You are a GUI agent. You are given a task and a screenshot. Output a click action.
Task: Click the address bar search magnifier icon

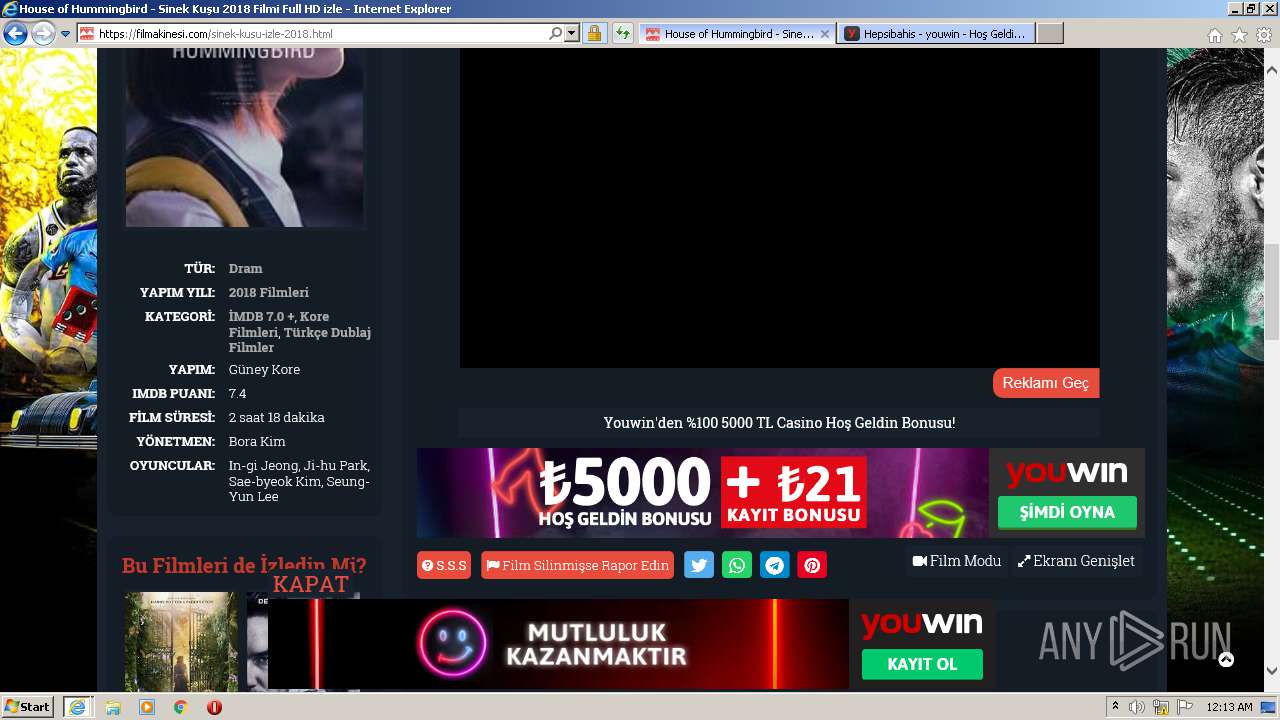coord(556,34)
